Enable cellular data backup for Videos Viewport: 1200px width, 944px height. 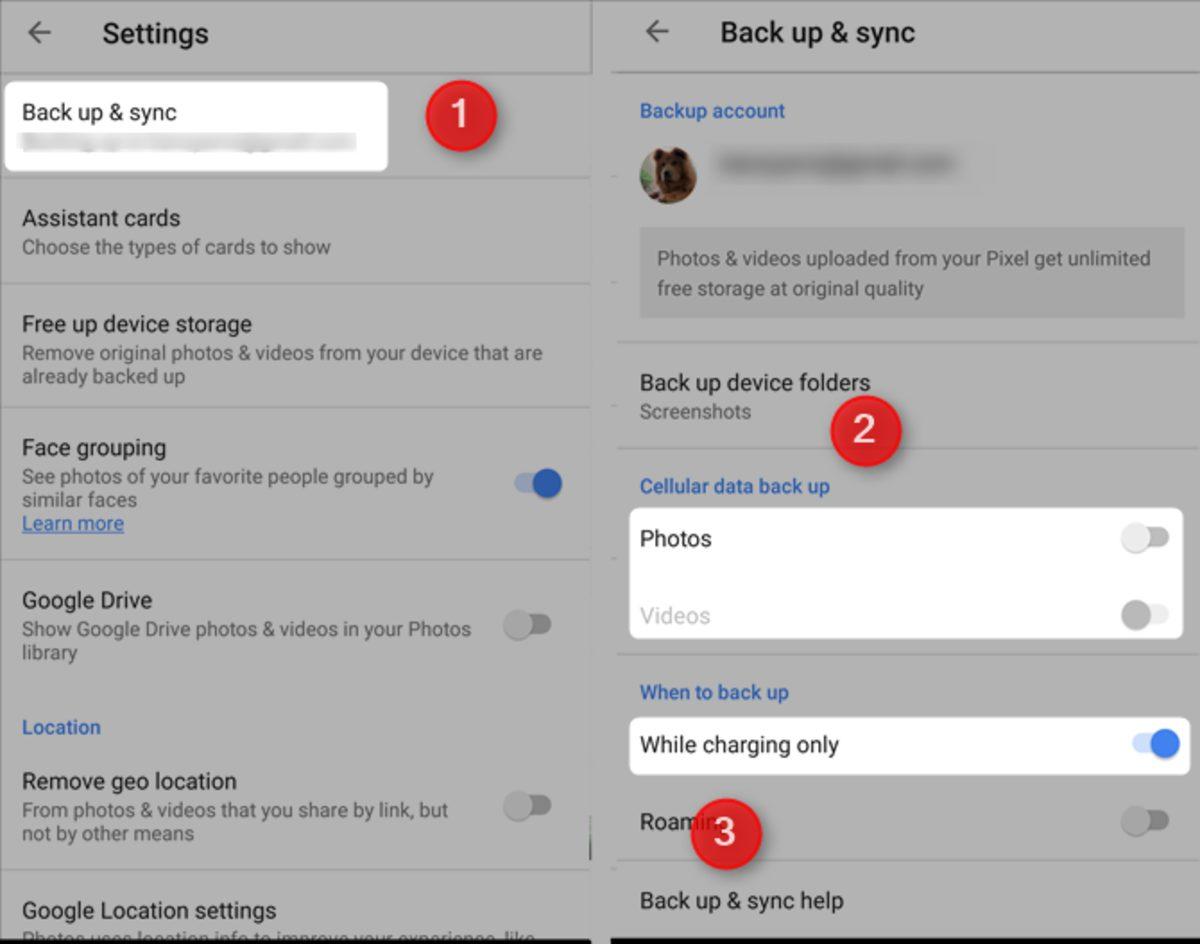coord(1142,618)
